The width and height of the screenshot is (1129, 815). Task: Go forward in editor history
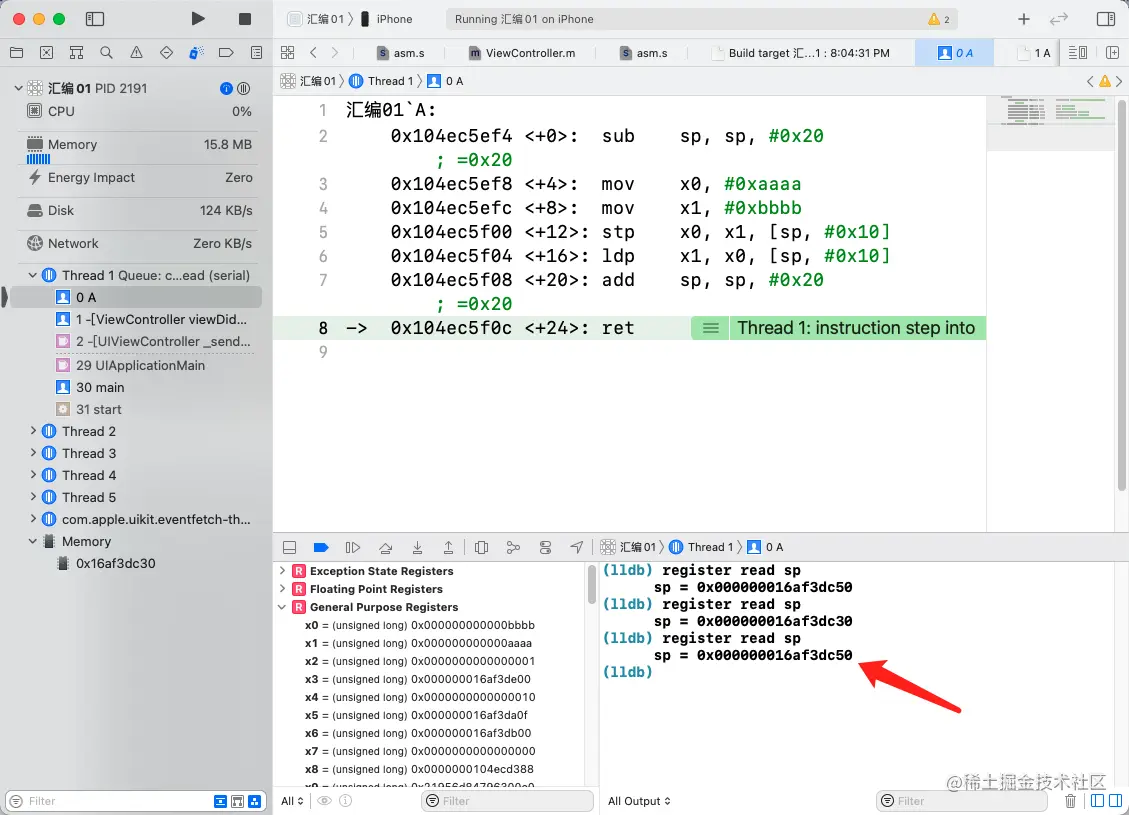coord(335,53)
